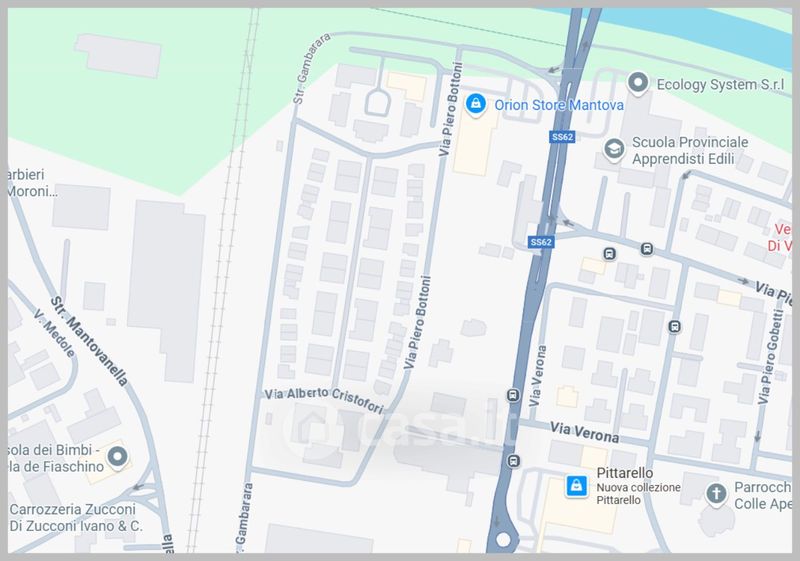800x561 pixels.
Task: Click the Orion Store Mantova label
Action: point(559,105)
